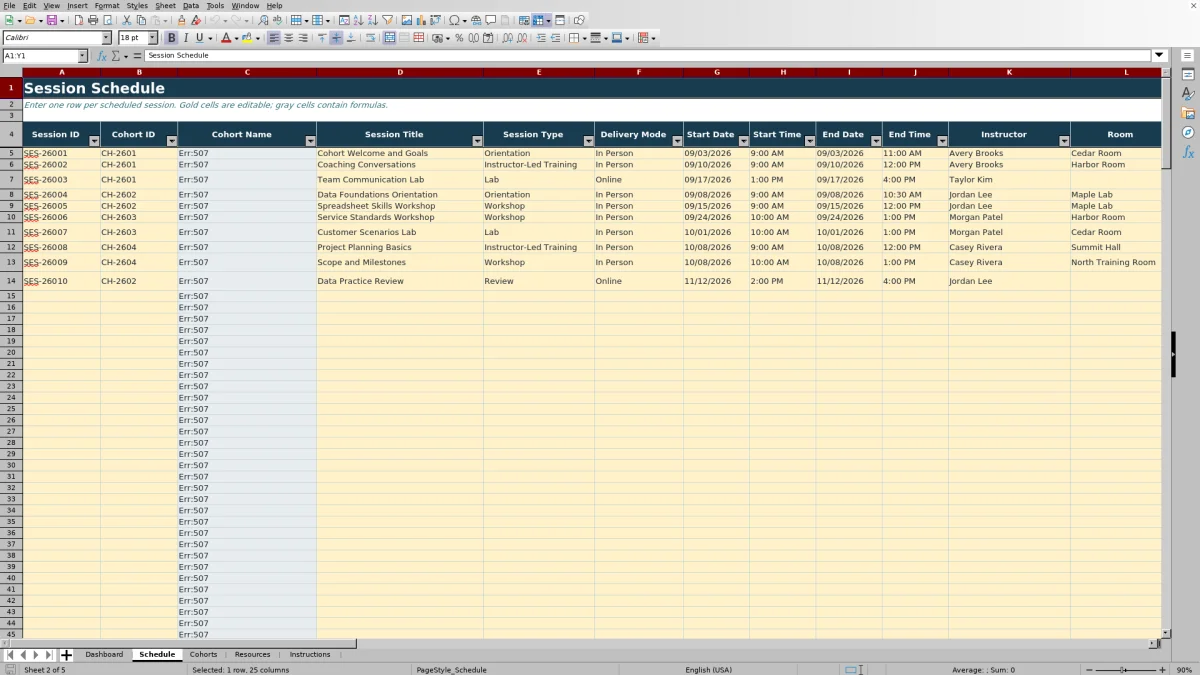Toggle Align Top vertical alignment
The height and width of the screenshot is (675, 1200).
coord(322,38)
